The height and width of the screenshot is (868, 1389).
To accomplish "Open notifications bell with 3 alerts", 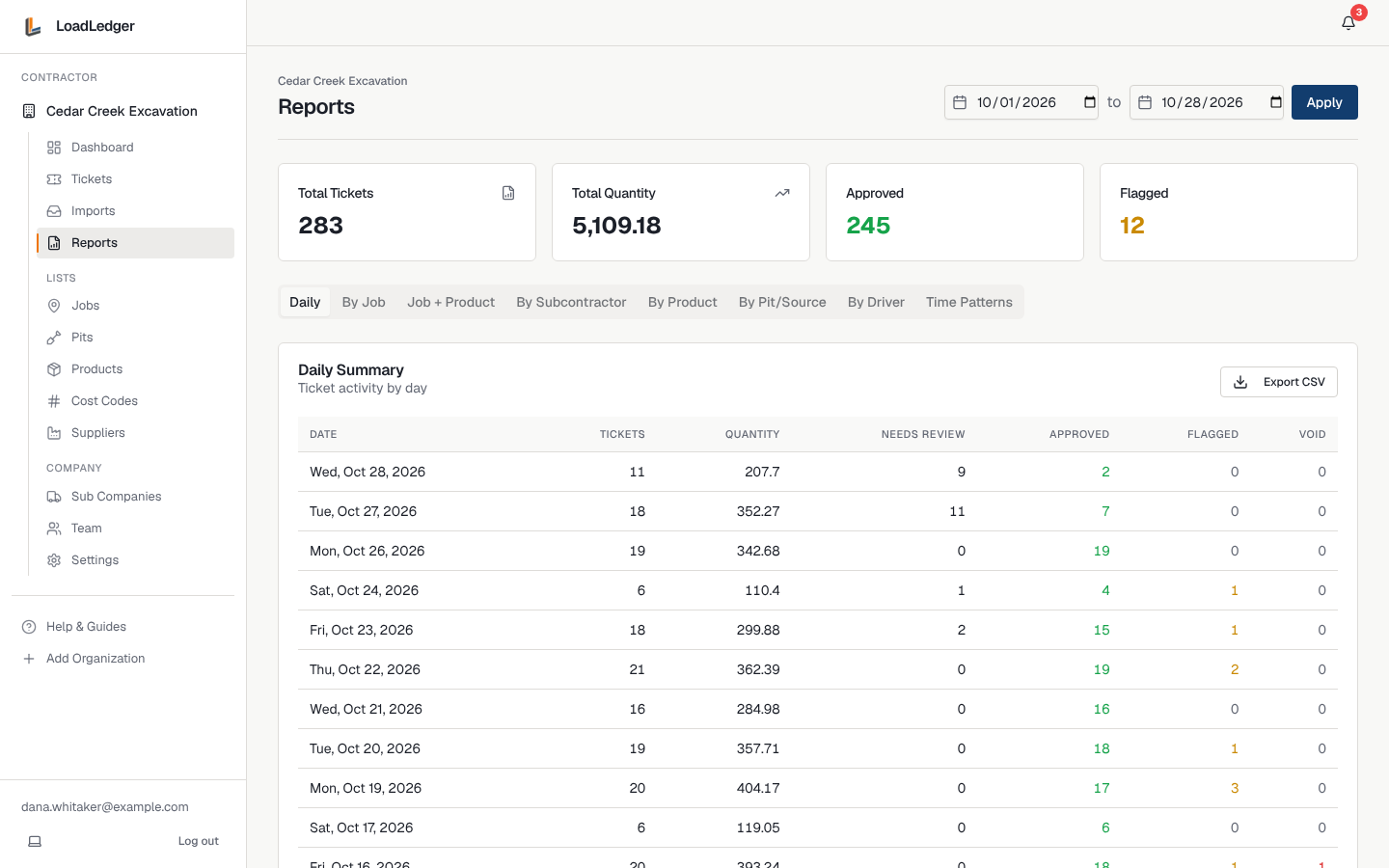I will tap(1348, 23).
